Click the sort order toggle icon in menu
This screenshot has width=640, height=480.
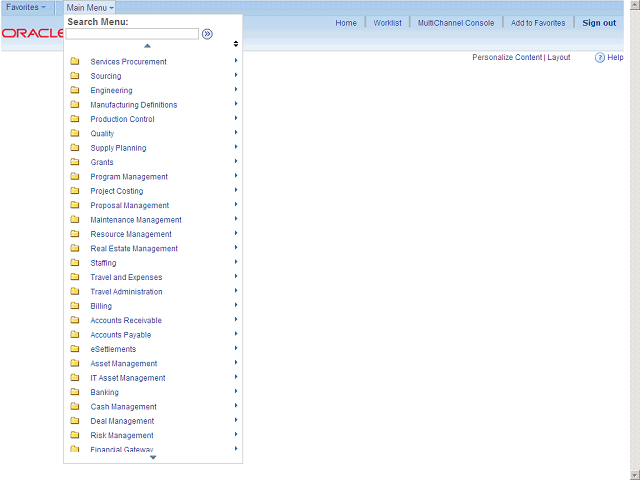point(236,44)
